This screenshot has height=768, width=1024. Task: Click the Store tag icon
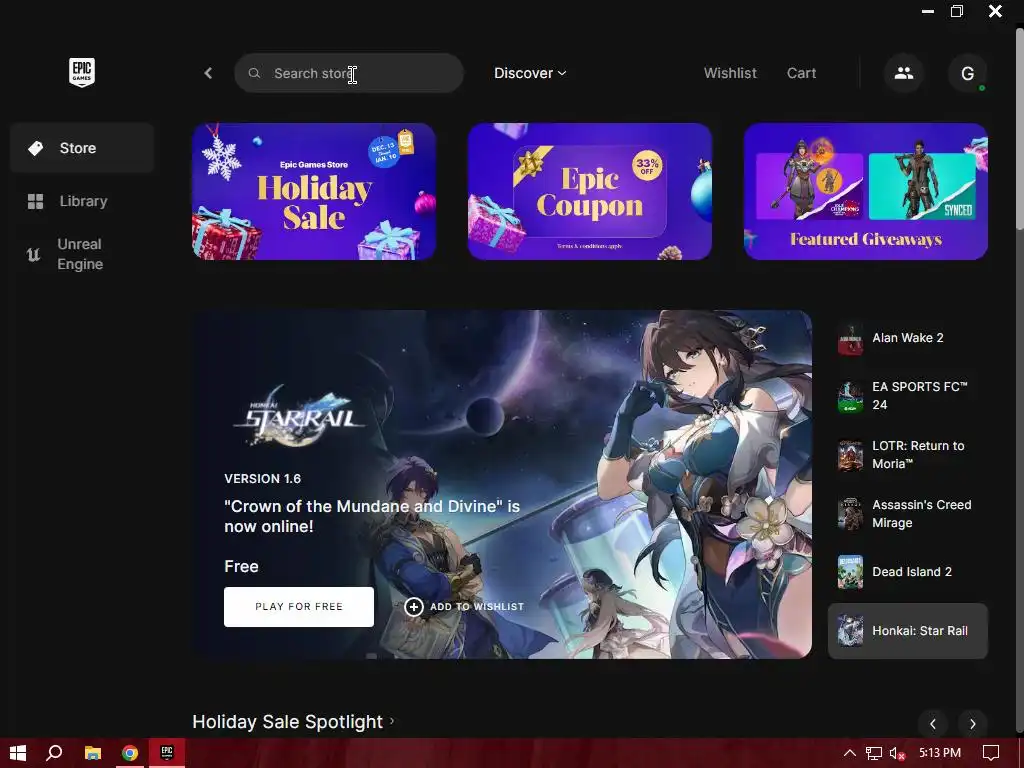pyautogui.click(x=35, y=148)
